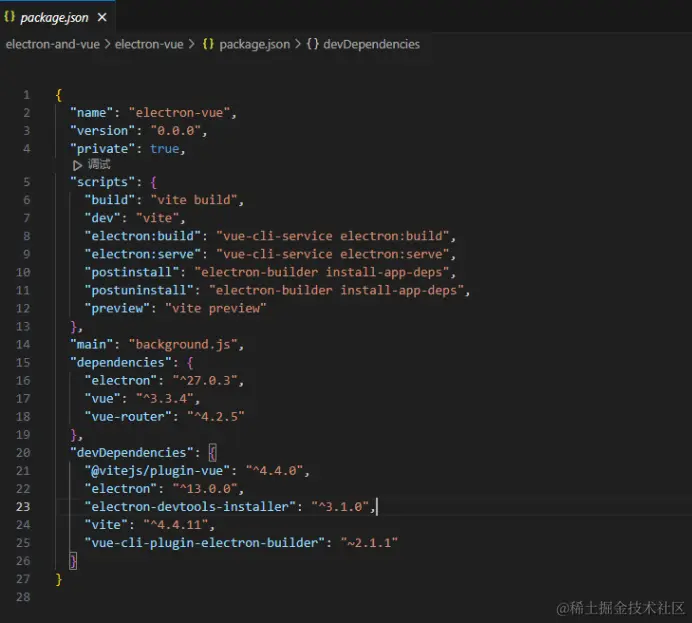This screenshot has width=692, height=623.
Task: Click the "postinstall" script key
Action: (x=132, y=272)
